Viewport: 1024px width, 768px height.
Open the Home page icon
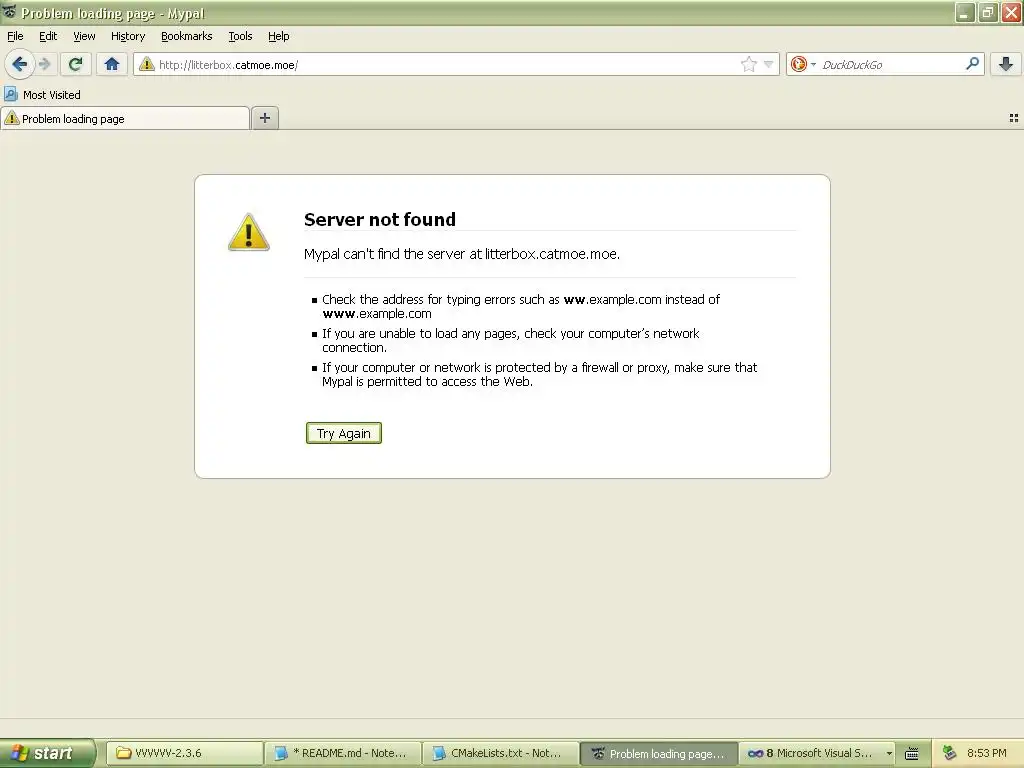coord(112,64)
